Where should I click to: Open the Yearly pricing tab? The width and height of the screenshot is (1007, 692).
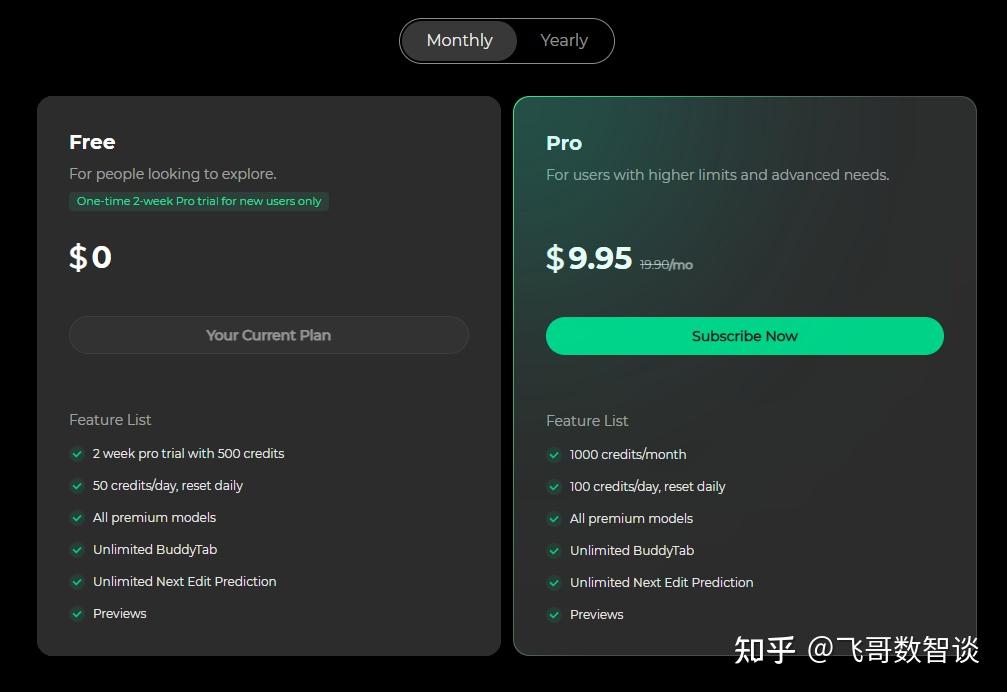pyautogui.click(x=563, y=40)
